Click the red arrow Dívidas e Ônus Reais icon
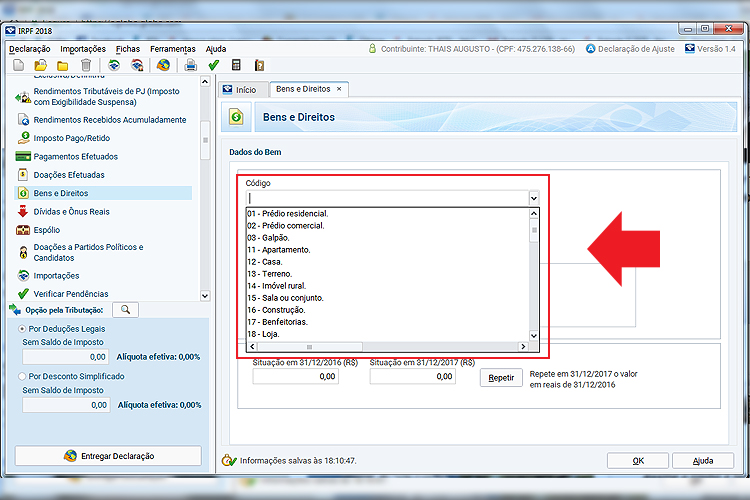The image size is (750, 500). (22, 211)
